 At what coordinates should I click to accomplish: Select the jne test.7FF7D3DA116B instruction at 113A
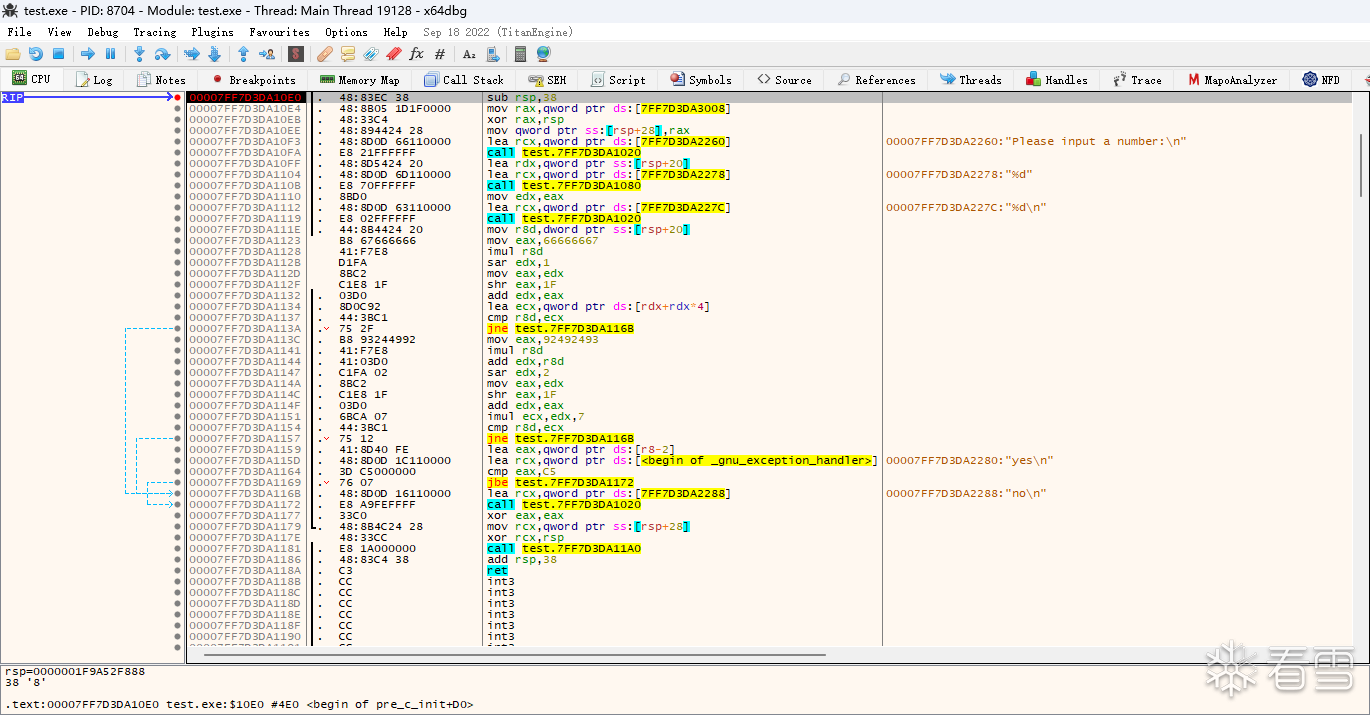point(560,328)
